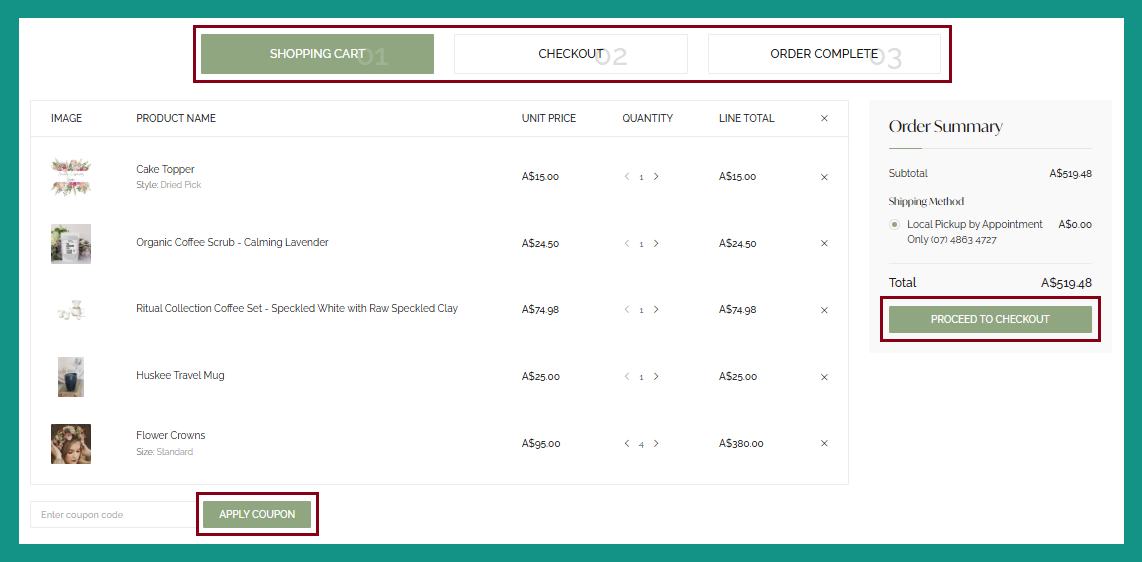Click the Line Total column header
1142x562 pixels.
click(747, 118)
